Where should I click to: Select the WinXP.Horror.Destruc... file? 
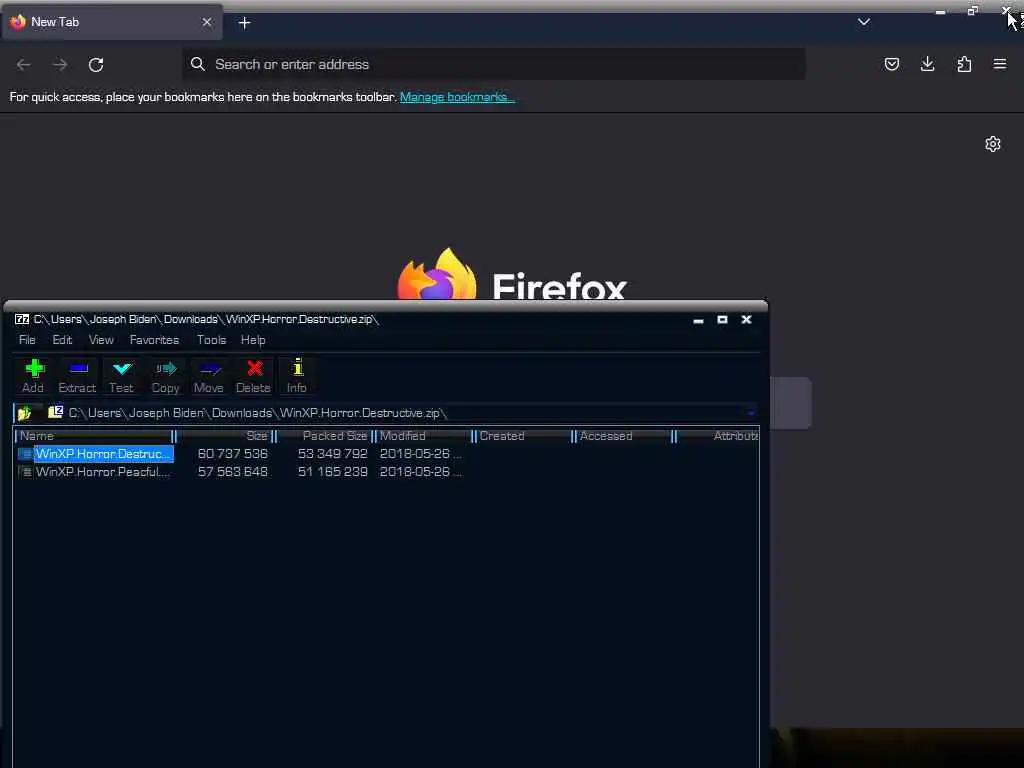103,454
